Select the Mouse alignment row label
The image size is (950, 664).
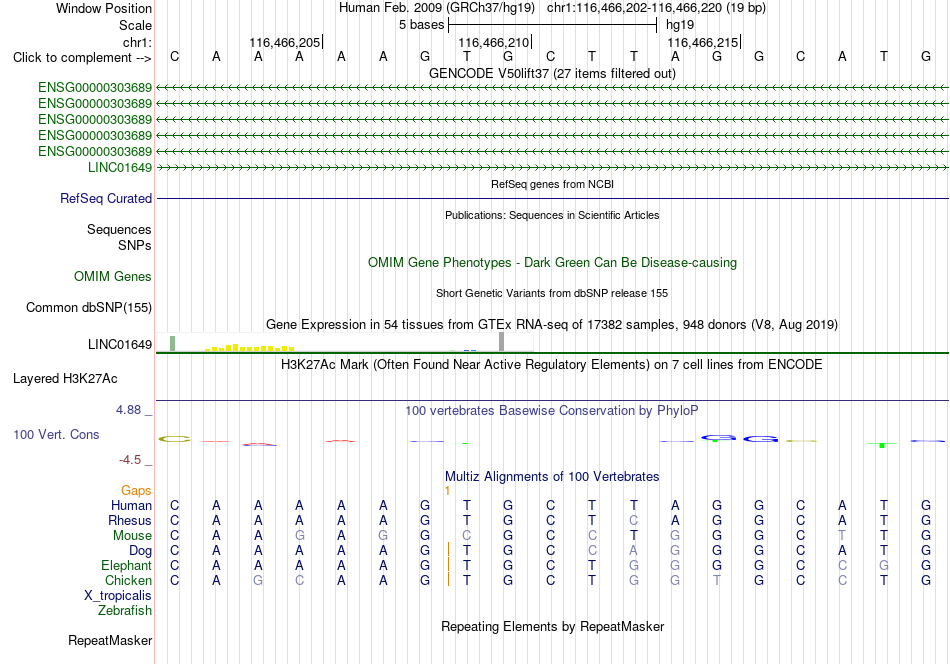133,536
